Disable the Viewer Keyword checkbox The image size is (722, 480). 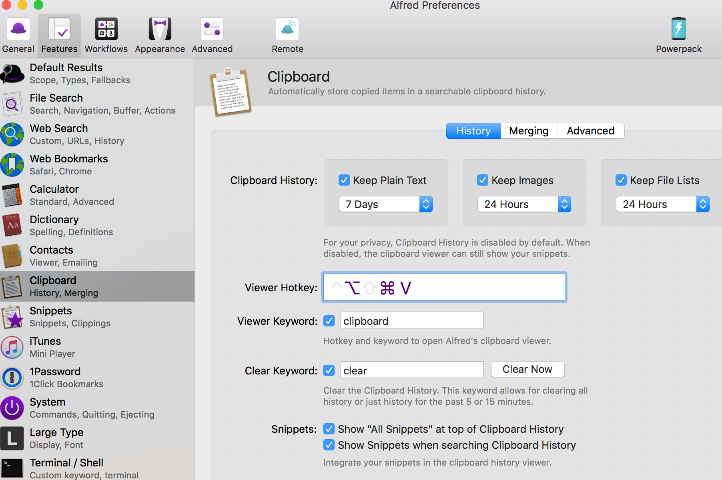[x=329, y=321]
